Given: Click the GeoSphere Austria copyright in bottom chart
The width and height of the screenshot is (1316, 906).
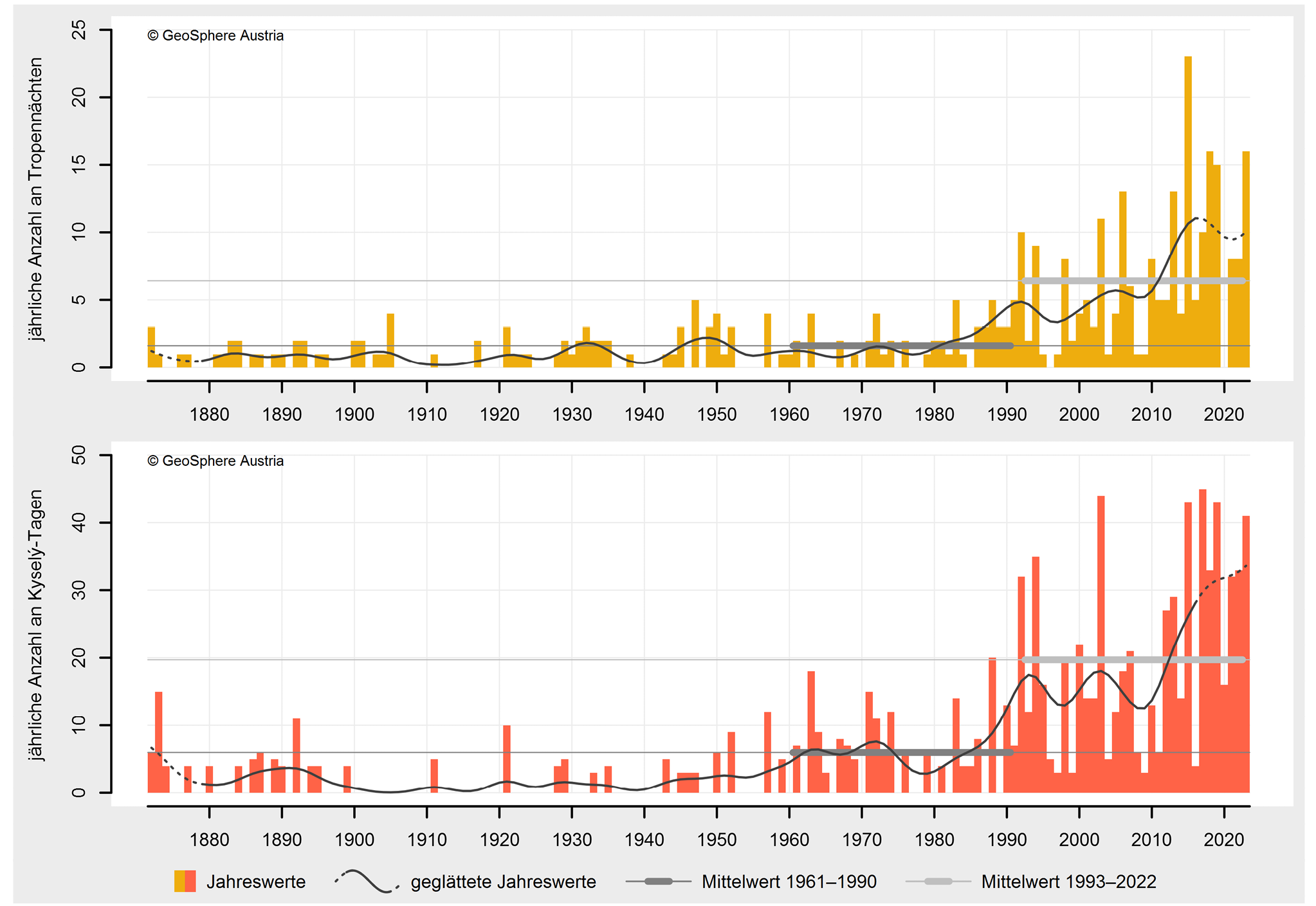Looking at the screenshot, I should click(215, 461).
